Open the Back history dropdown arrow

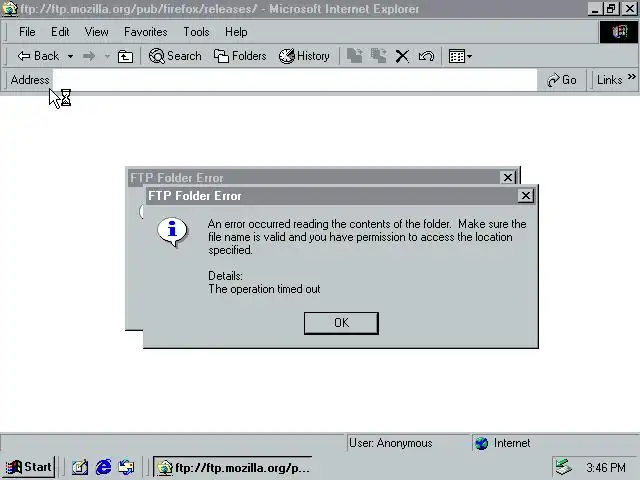point(70,56)
